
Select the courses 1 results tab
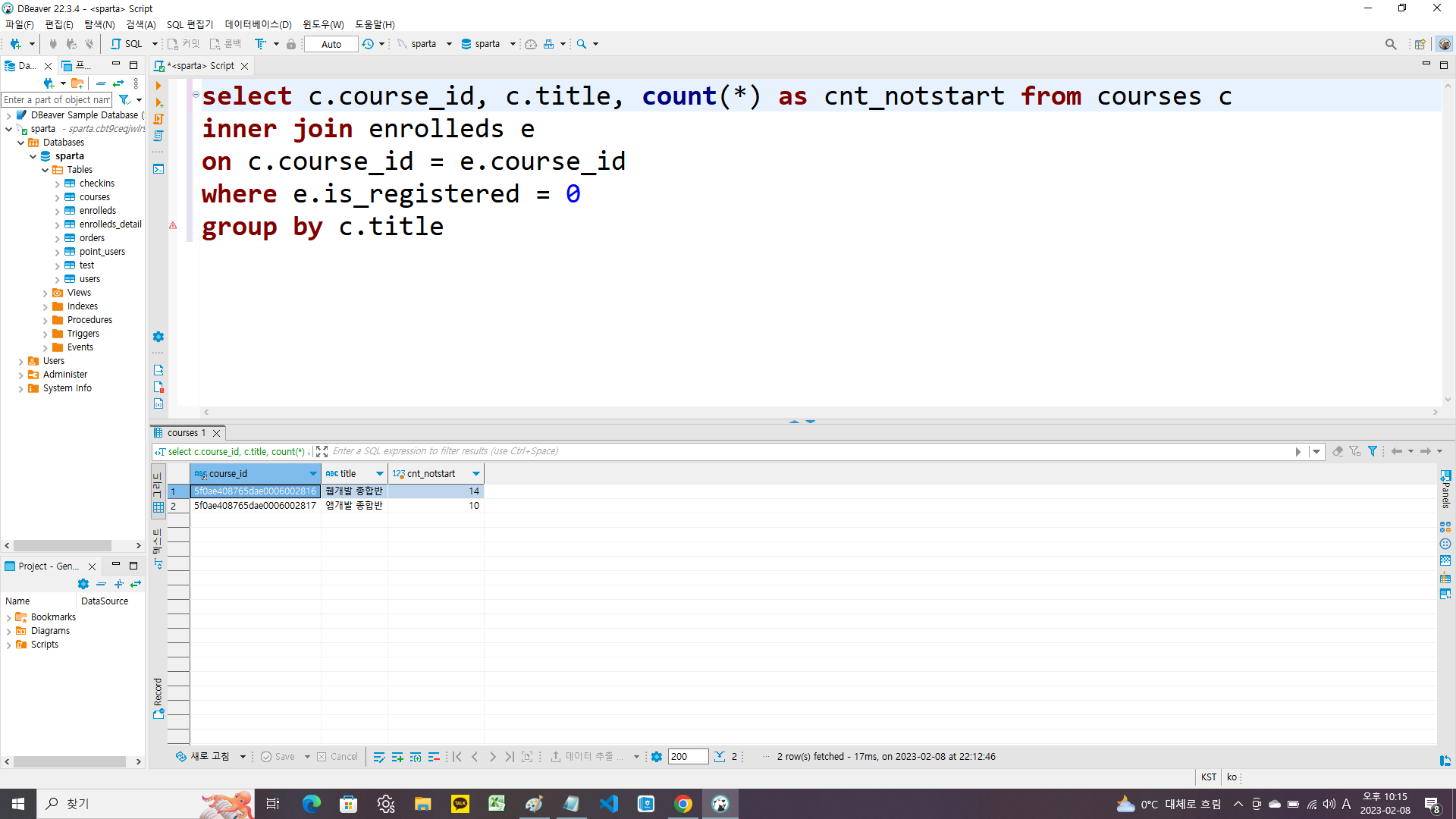point(186,433)
